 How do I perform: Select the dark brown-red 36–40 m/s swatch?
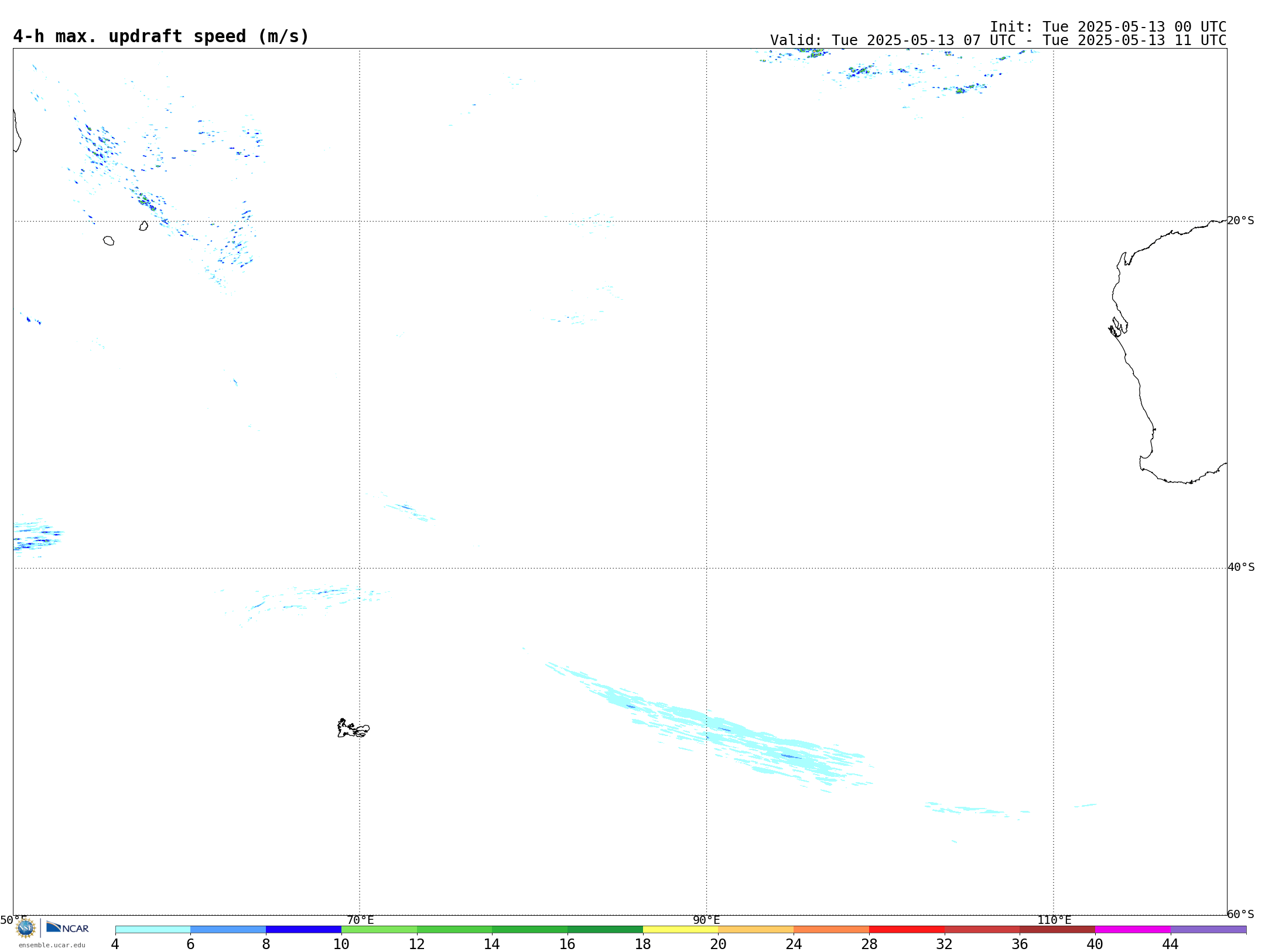coord(1058,930)
